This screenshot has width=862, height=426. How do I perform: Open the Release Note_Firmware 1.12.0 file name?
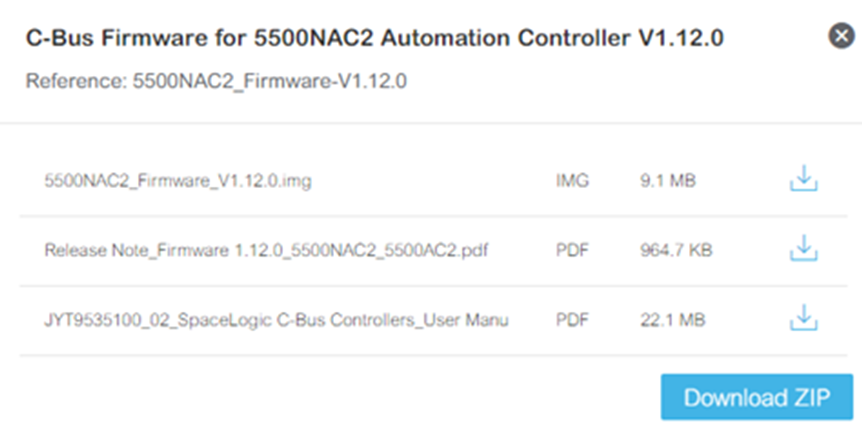(x=266, y=251)
